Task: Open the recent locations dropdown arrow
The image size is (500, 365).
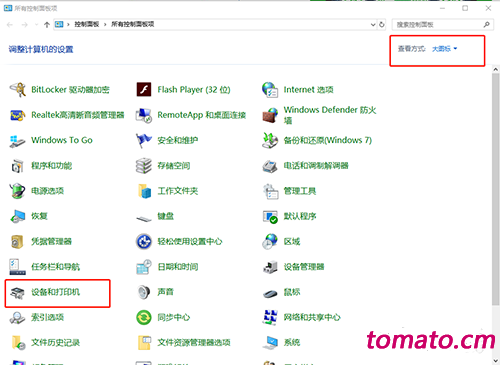Action: tap(36, 24)
